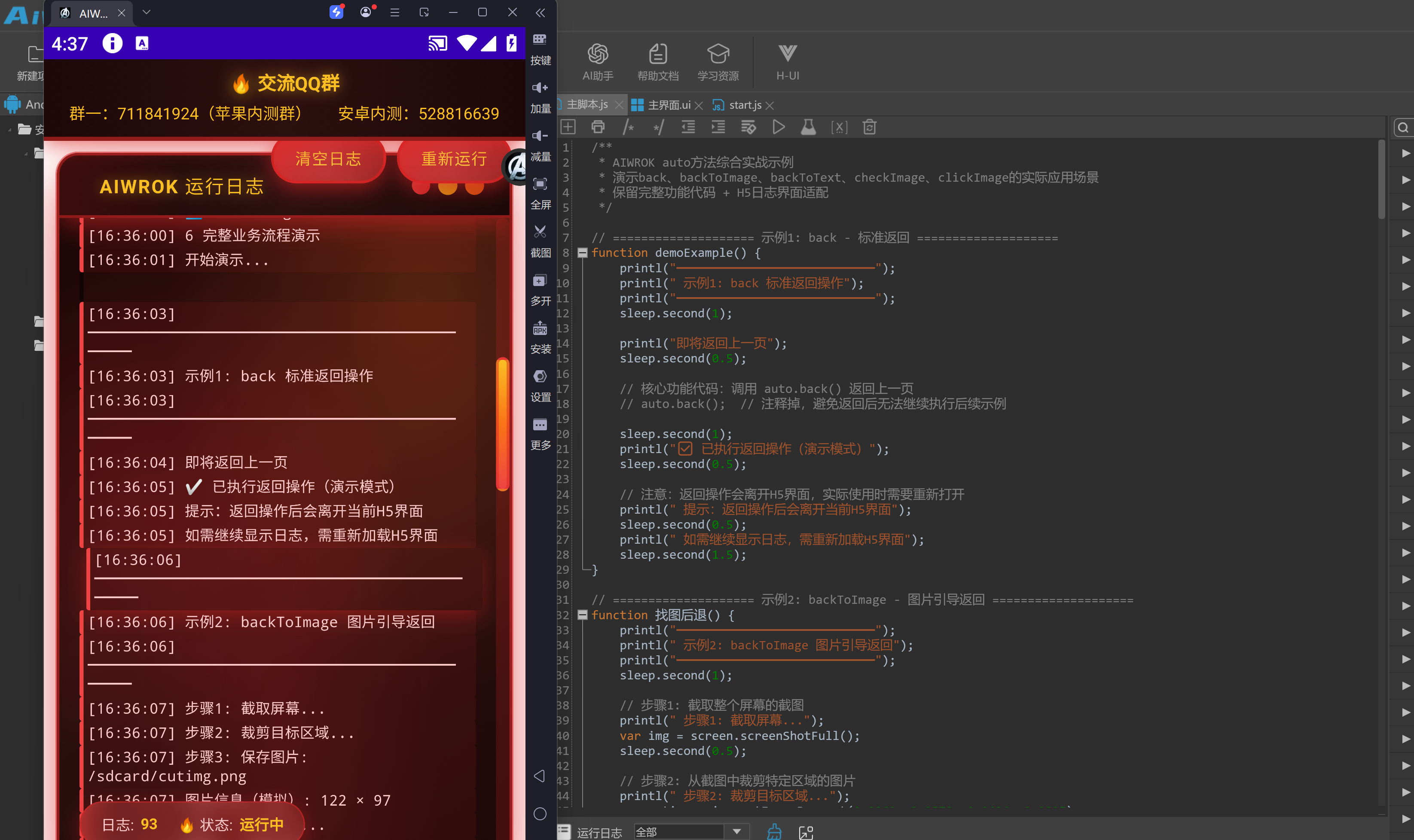Take a 截图 screenshot with scissors icon
Viewport: 1414px width, 840px height.
540,231
